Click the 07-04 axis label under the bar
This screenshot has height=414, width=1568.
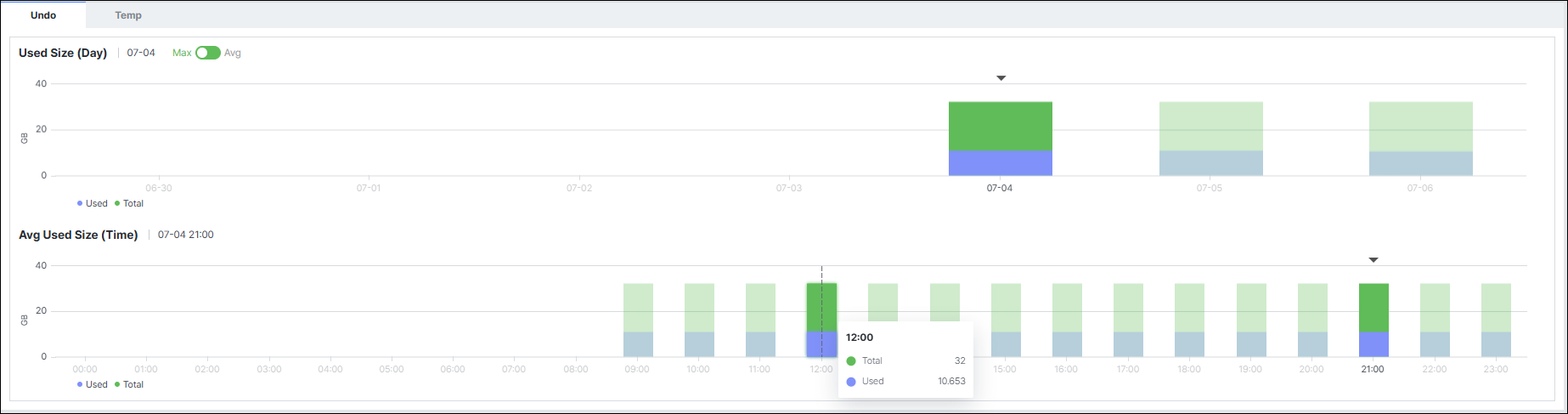[1000, 188]
